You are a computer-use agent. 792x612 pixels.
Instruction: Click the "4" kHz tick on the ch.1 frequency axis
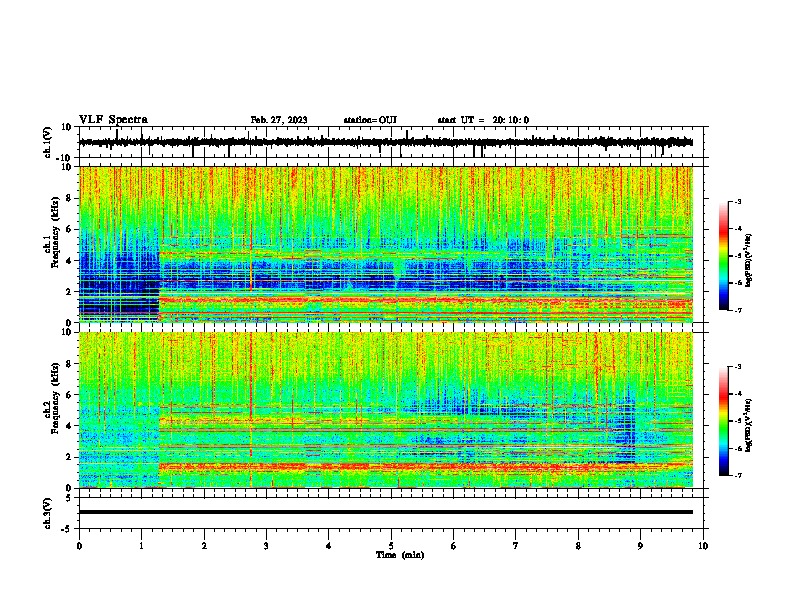click(69, 261)
